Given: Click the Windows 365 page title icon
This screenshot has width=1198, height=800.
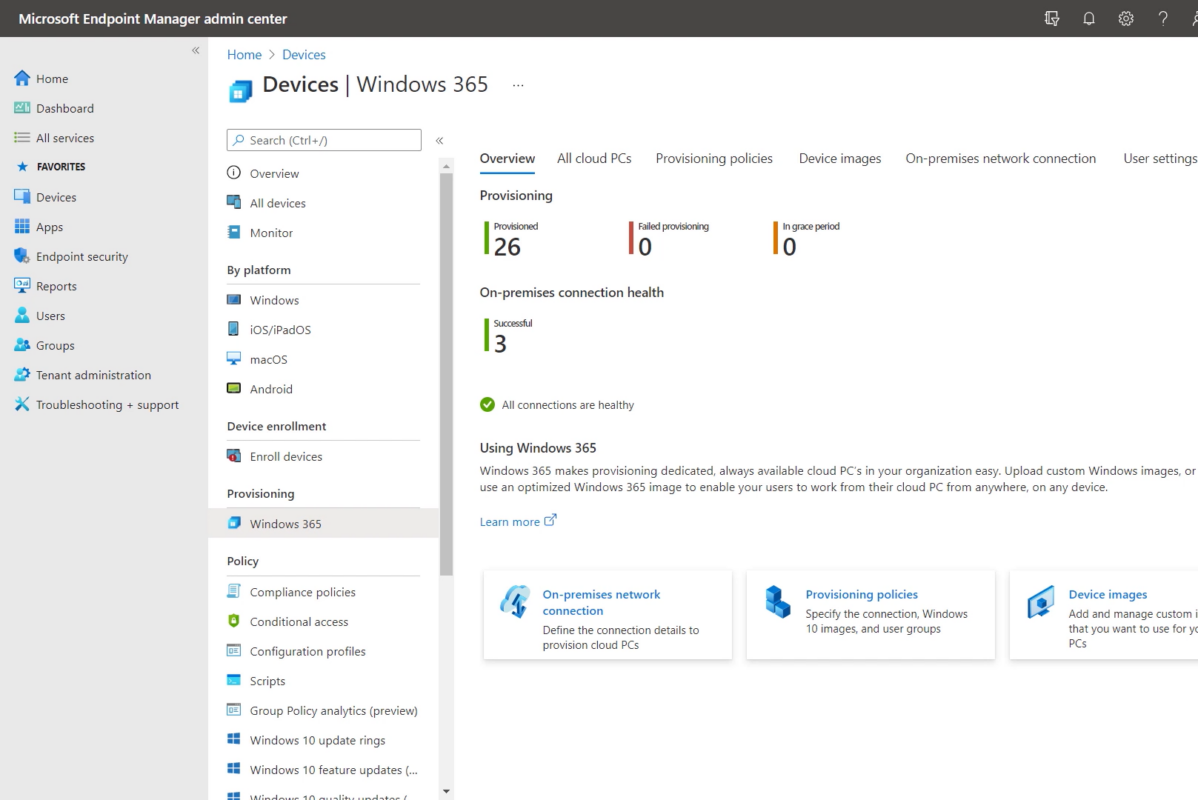Looking at the screenshot, I should 240,91.
